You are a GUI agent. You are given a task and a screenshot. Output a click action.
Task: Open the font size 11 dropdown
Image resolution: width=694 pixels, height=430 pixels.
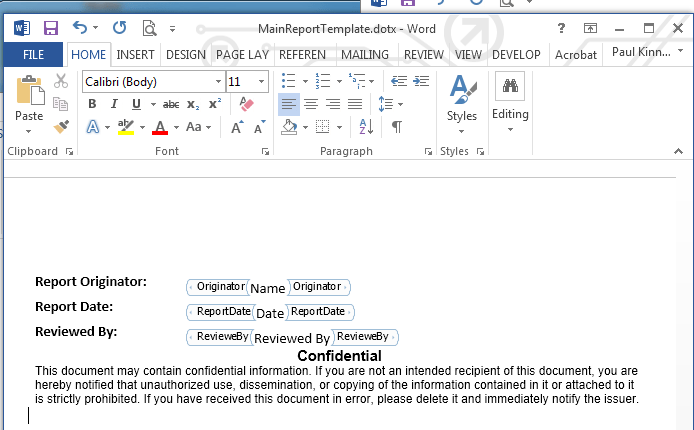(x=261, y=81)
